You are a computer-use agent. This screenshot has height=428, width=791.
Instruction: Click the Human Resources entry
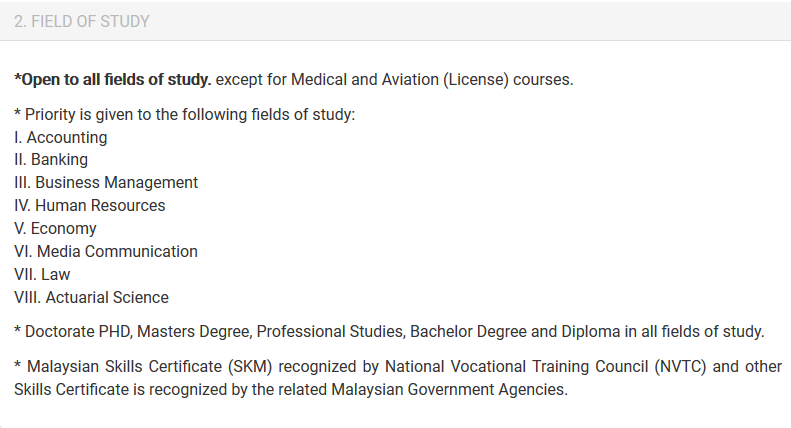point(90,205)
